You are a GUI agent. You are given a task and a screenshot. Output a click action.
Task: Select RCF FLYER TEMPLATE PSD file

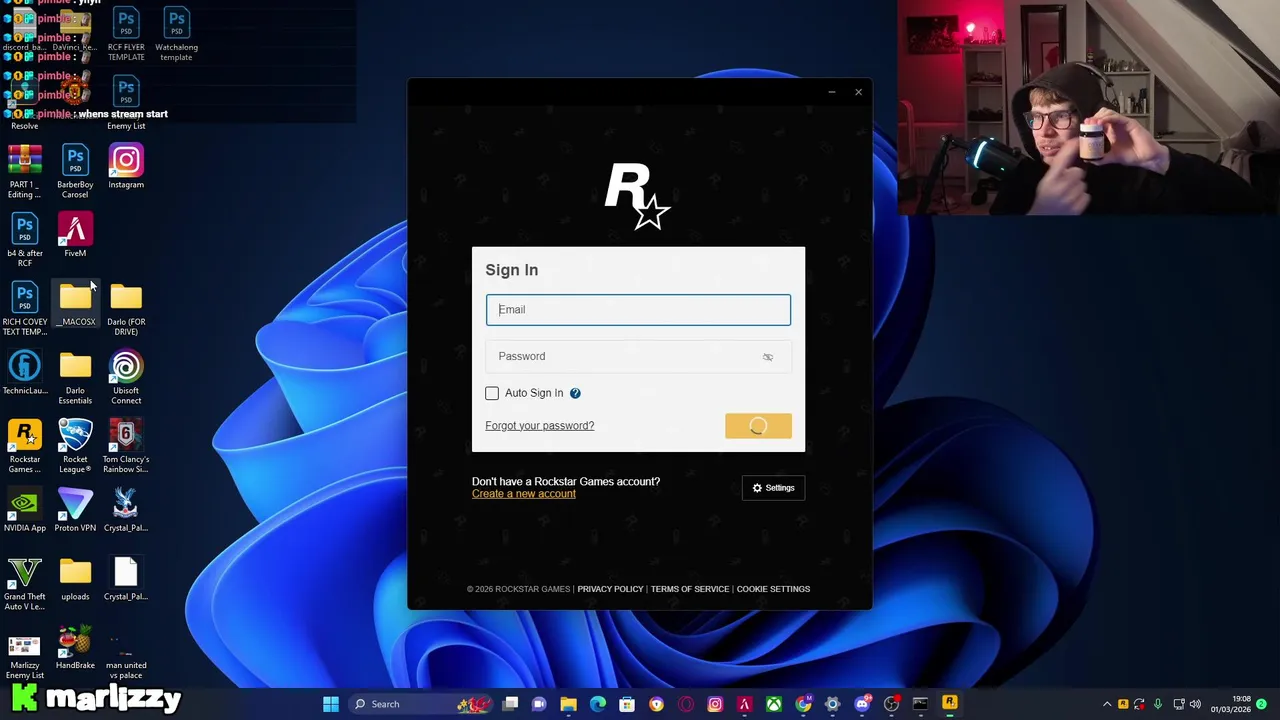click(x=126, y=35)
